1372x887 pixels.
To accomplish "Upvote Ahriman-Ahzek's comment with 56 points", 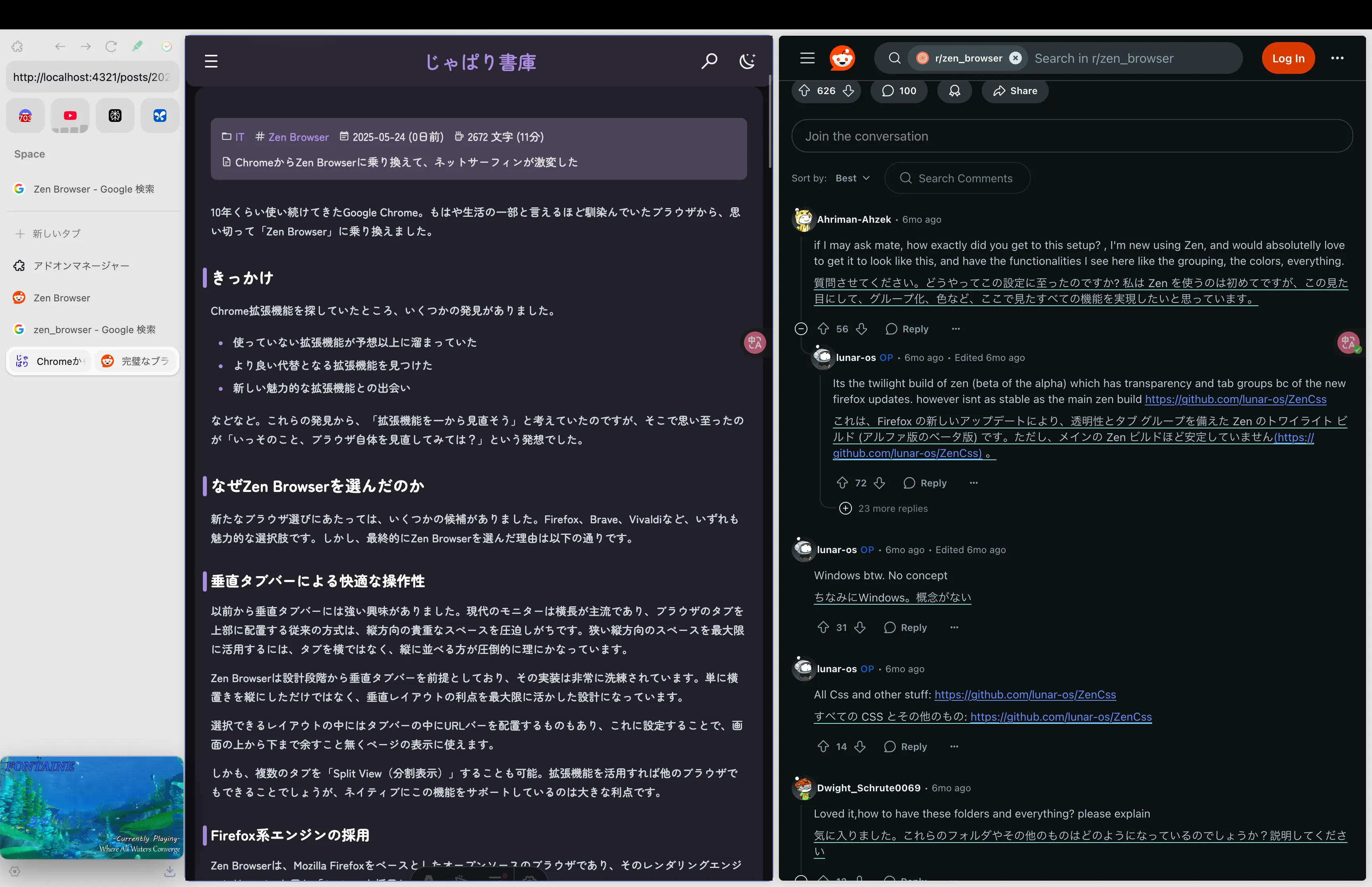I will click(823, 328).
